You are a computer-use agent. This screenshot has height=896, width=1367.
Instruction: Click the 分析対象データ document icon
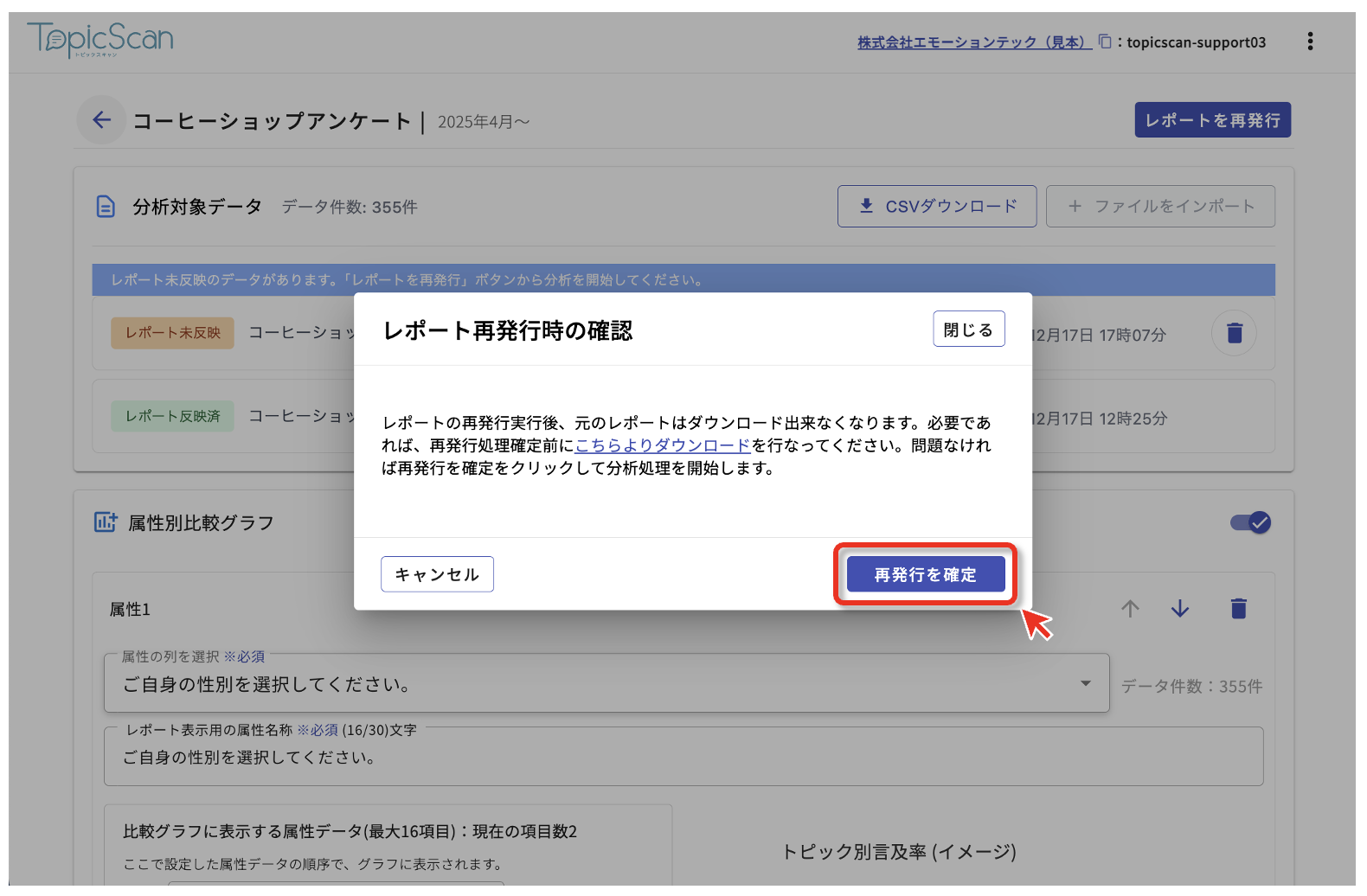pyautogui.click(x=106, y=207)
